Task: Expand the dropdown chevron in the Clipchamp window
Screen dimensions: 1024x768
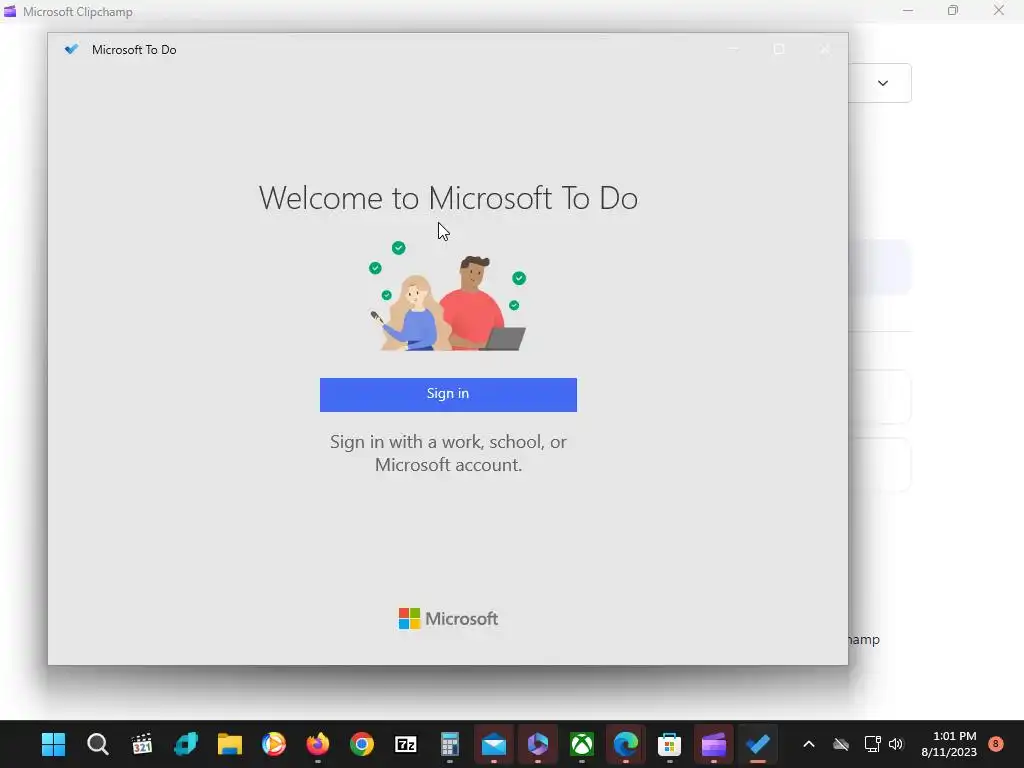Action: click(x=883, y=83)
